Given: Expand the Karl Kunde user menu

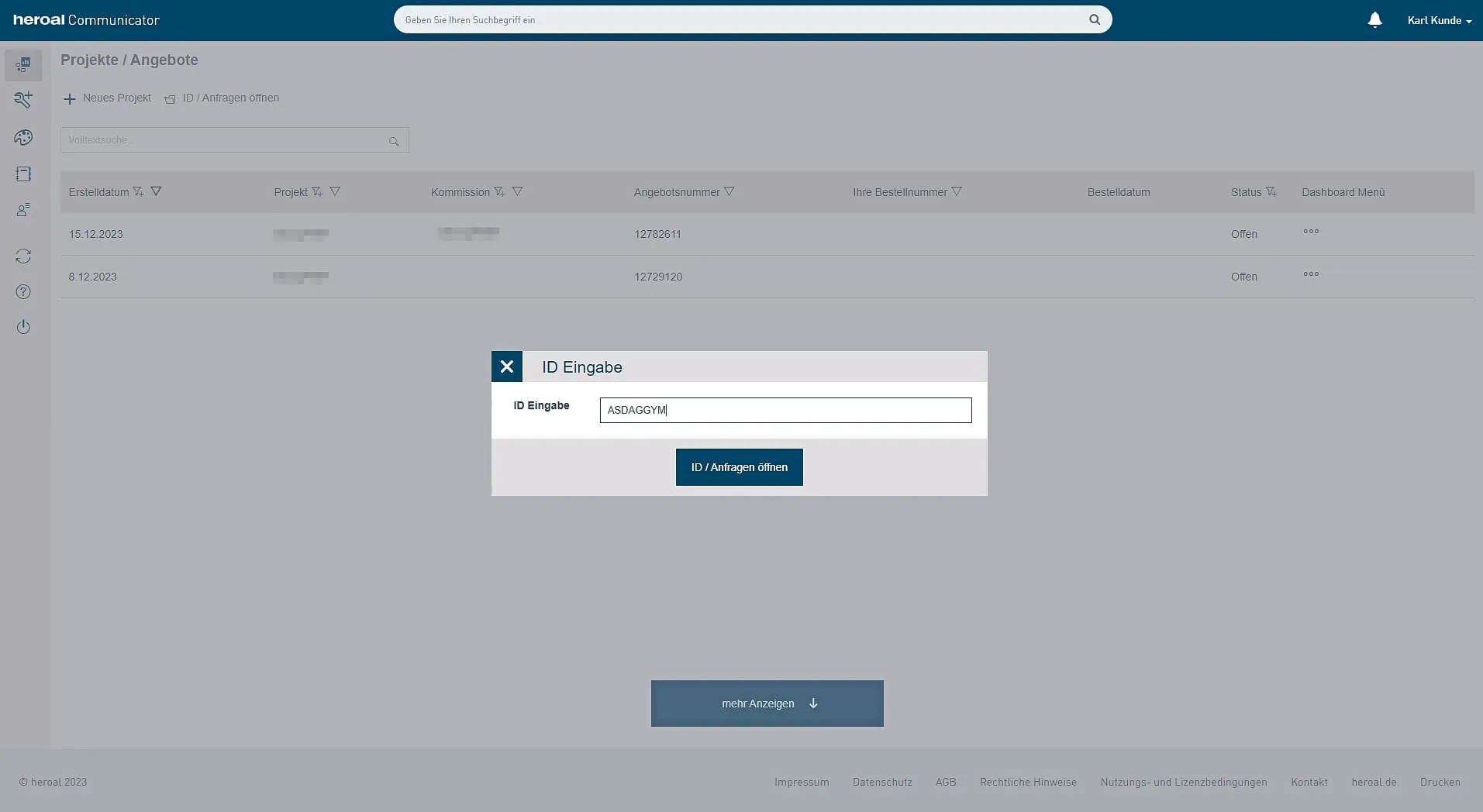Looking at the screenshot, I should (x=1439, y=21).
